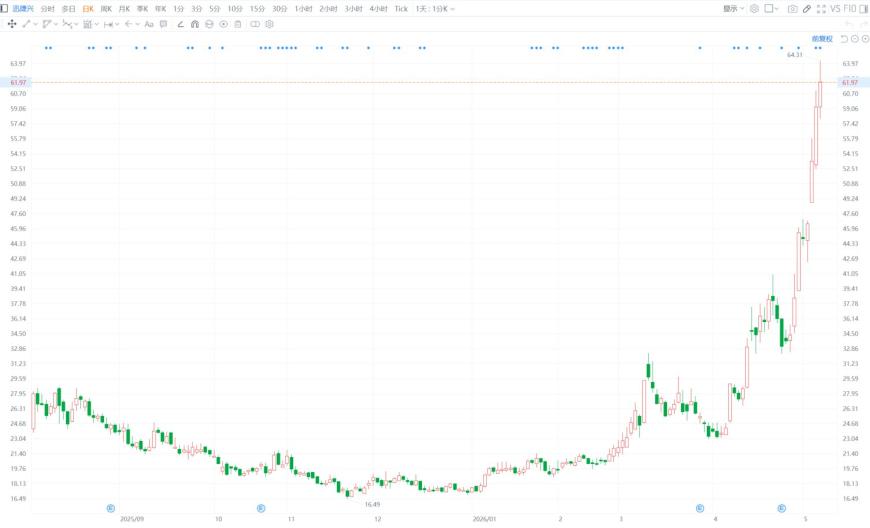Select the 5分 interval
The height and width of the screenshot is (528, 870).
pos(214,9)
